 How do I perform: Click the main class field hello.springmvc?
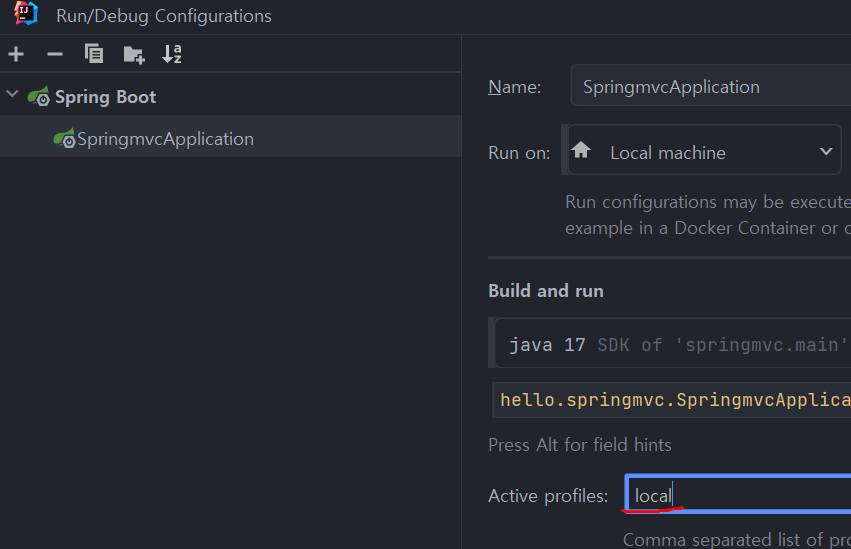click(671, 400)
